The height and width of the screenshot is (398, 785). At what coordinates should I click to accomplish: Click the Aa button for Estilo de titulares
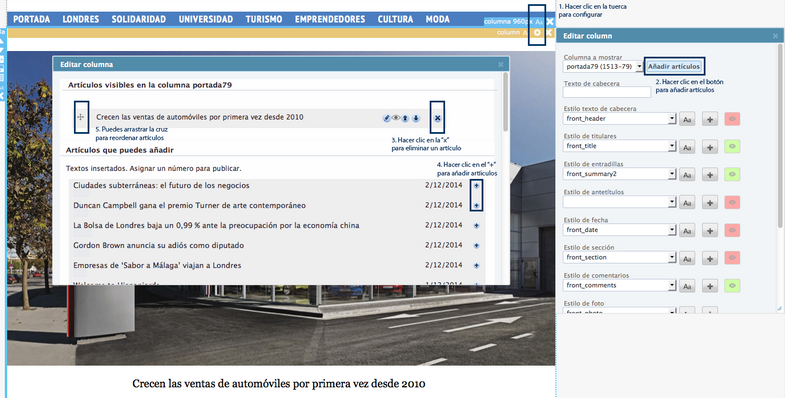tap(687, 147)
